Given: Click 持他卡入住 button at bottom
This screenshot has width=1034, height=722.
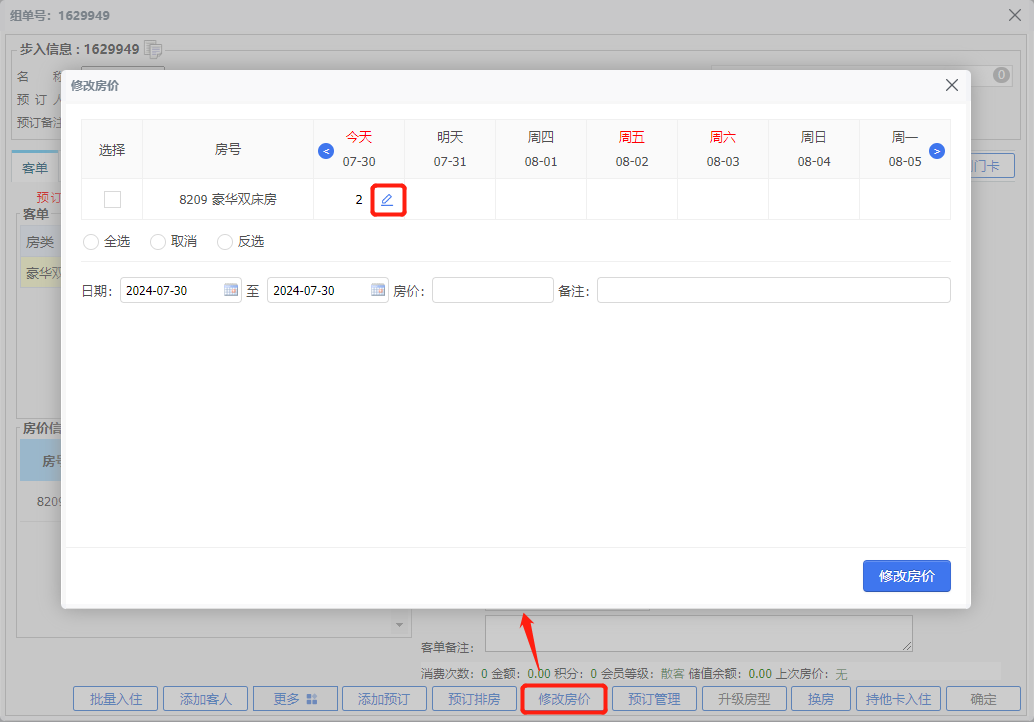Looking at the screenshot, I should pos(898,699).
